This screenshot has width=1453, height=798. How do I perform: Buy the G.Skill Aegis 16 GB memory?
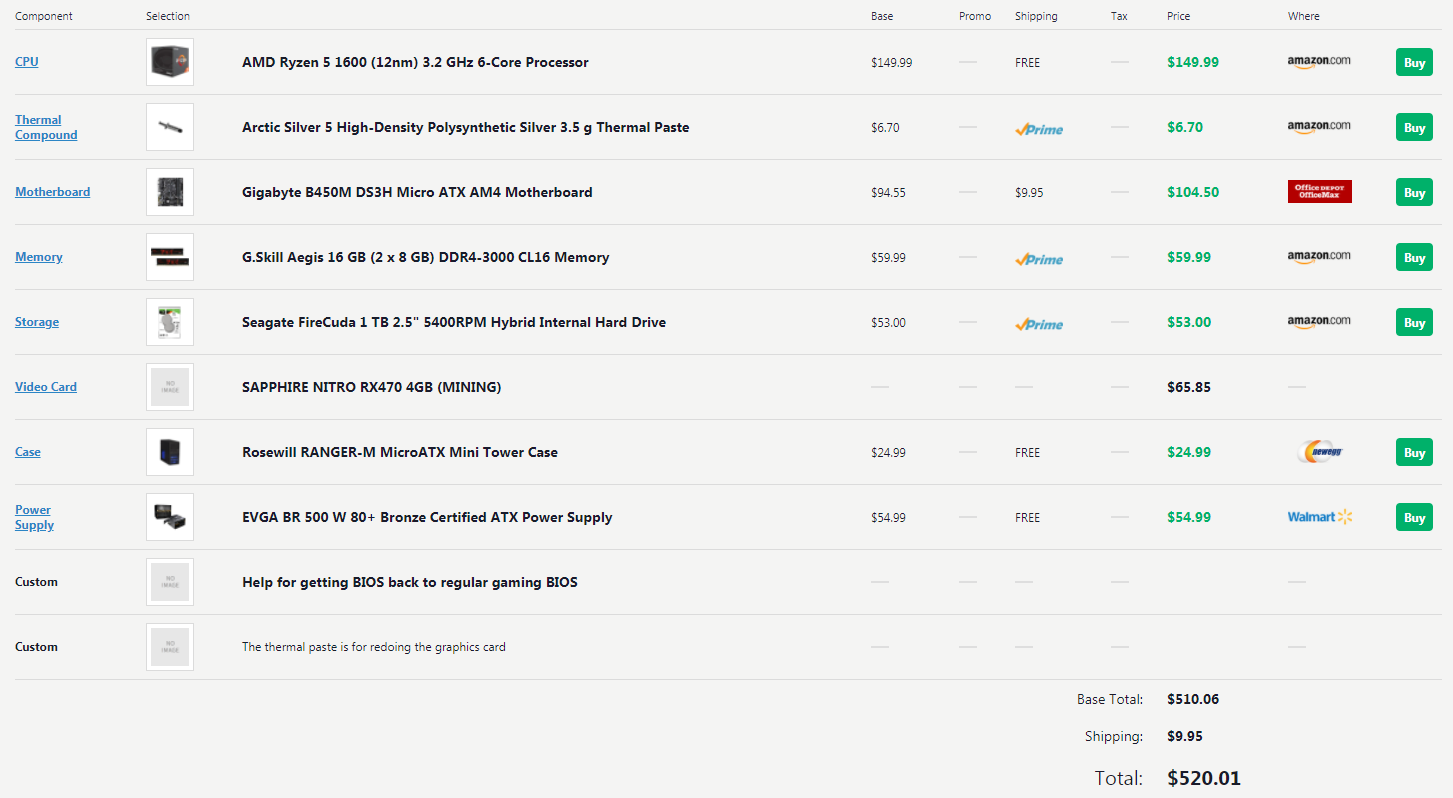1414,257
